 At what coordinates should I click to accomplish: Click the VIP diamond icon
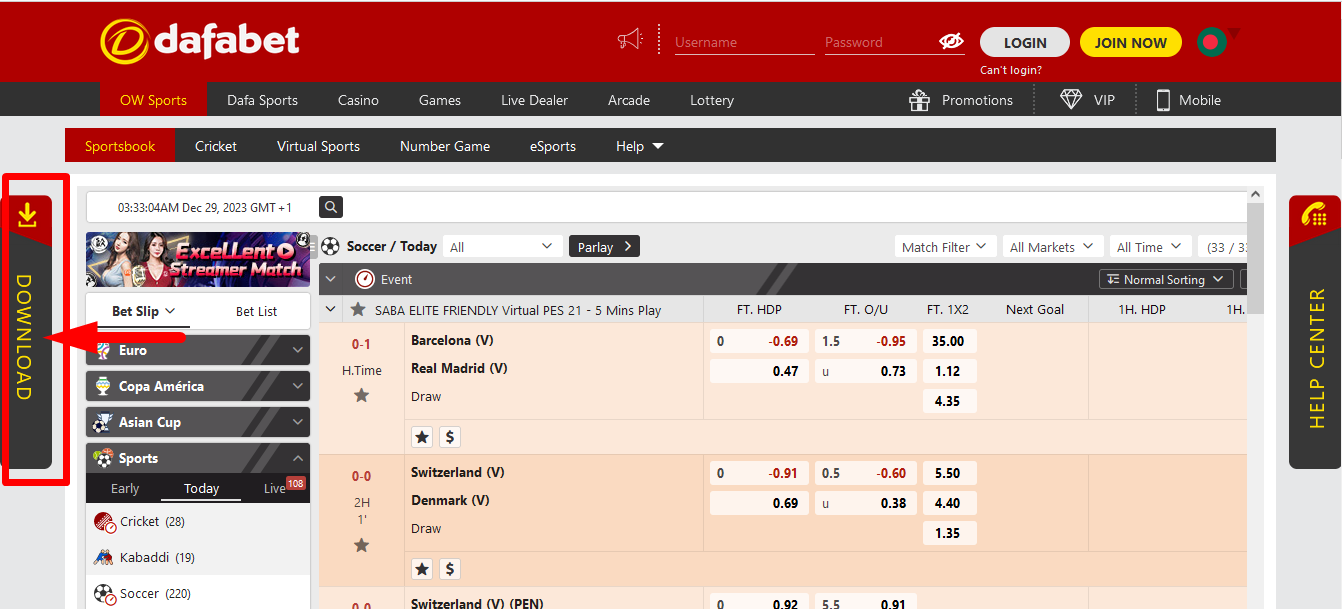pyautogui.click(x=1071, y=100)
